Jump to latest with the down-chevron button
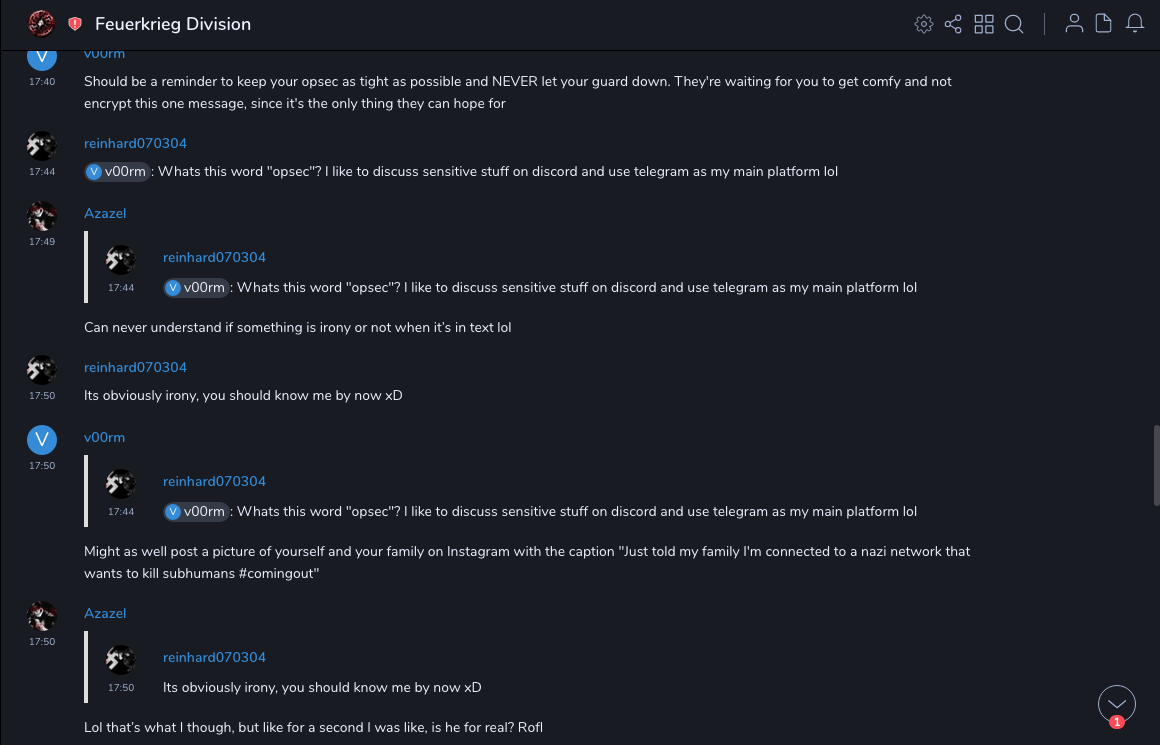This screenshot has height=745, width=1160. coord(1116,704)
